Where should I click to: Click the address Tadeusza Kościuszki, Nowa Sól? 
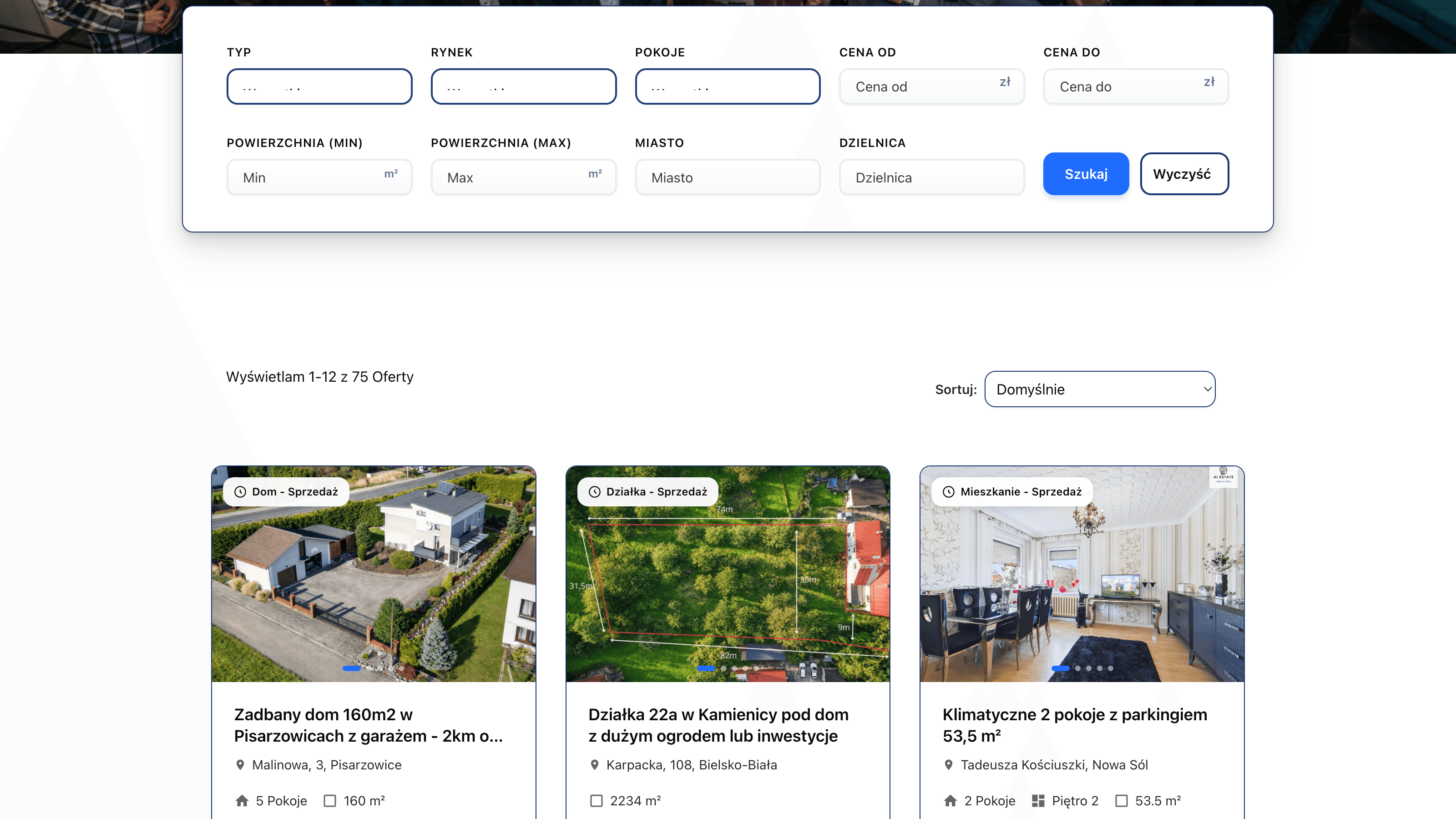point(1054,765)
